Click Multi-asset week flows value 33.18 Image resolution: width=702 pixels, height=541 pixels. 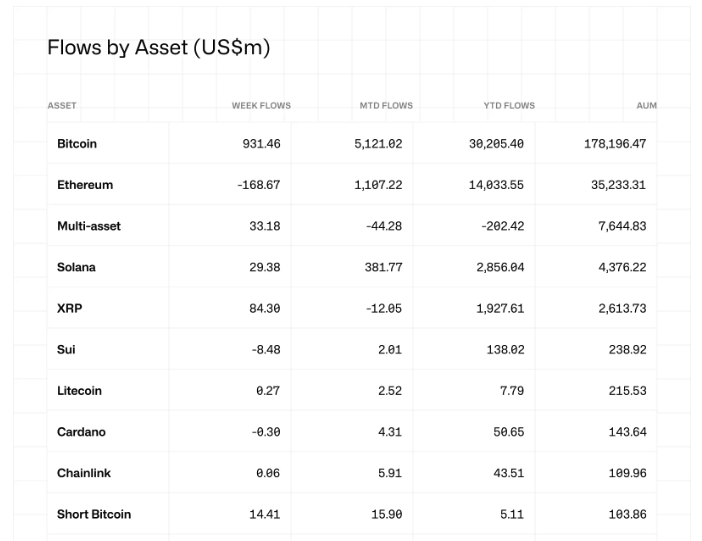pos(265,226)
